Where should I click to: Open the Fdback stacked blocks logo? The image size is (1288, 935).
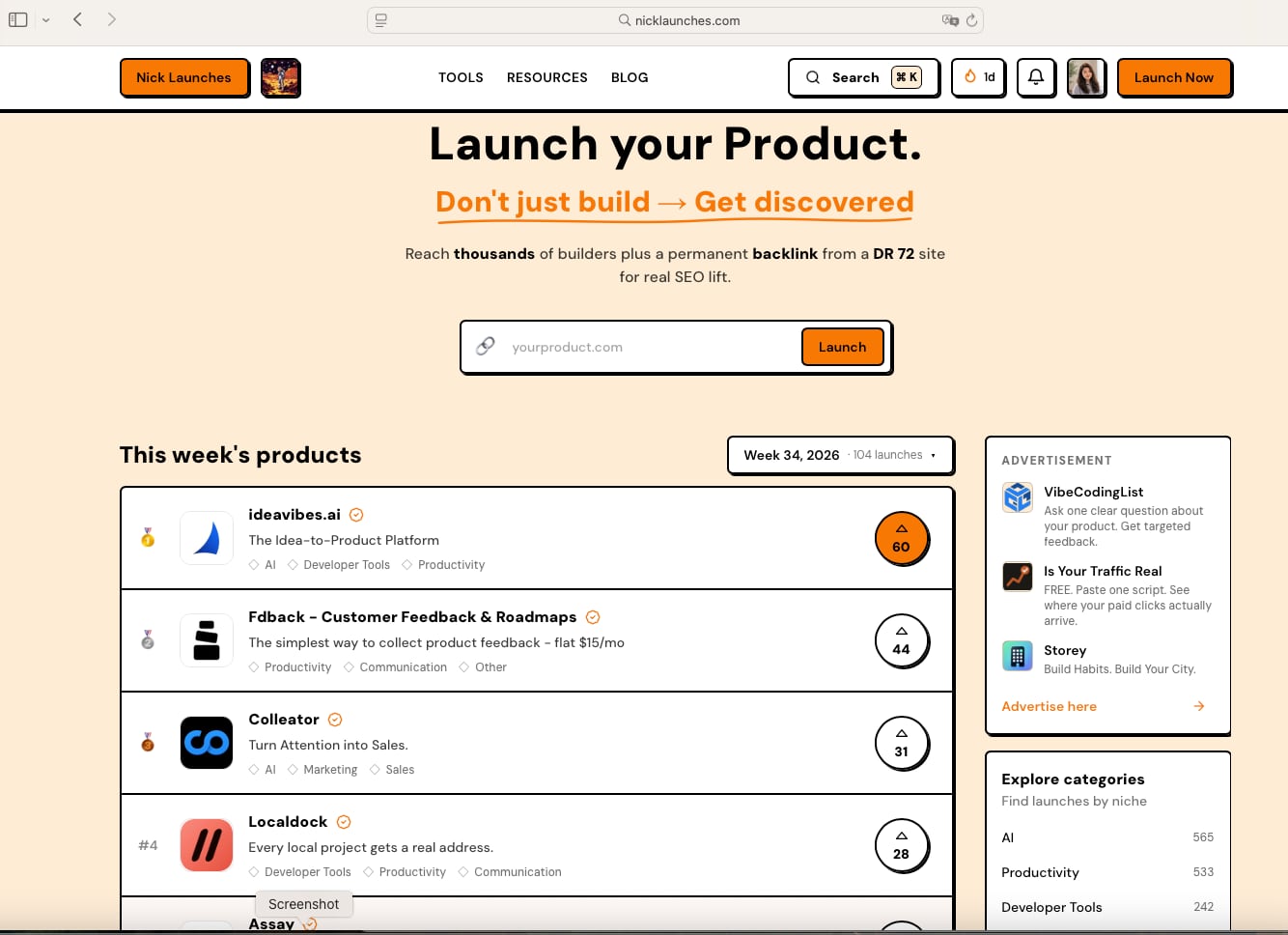[207, 640]
